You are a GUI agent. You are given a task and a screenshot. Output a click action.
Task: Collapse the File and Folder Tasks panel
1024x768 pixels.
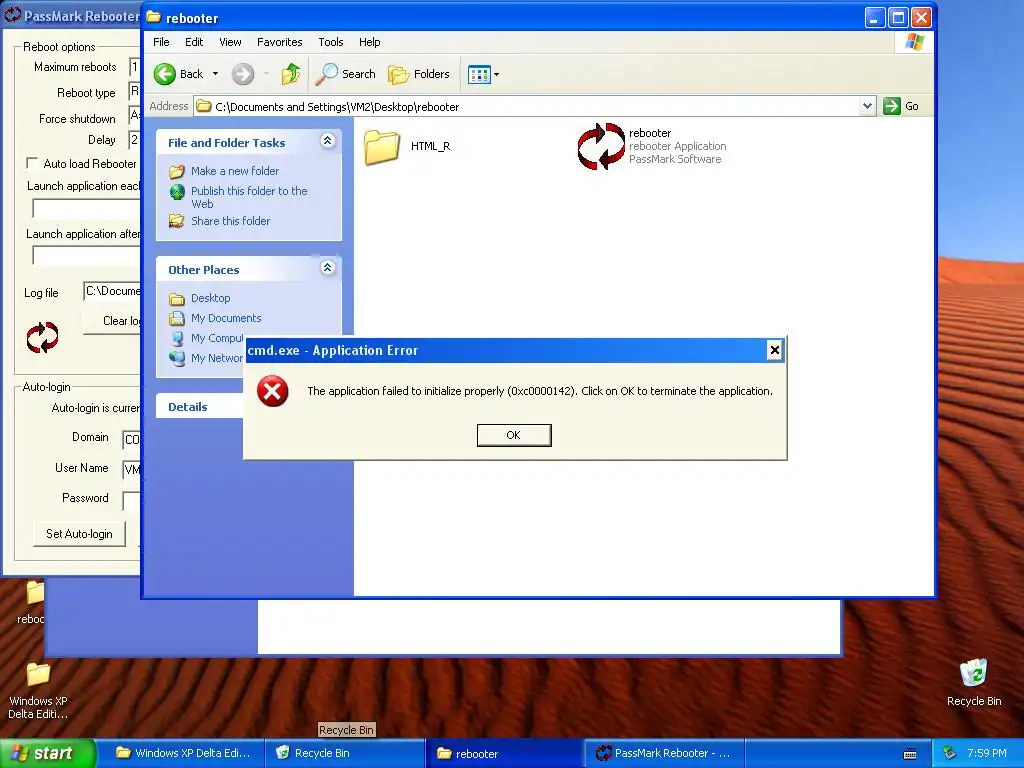click(327, 141)
